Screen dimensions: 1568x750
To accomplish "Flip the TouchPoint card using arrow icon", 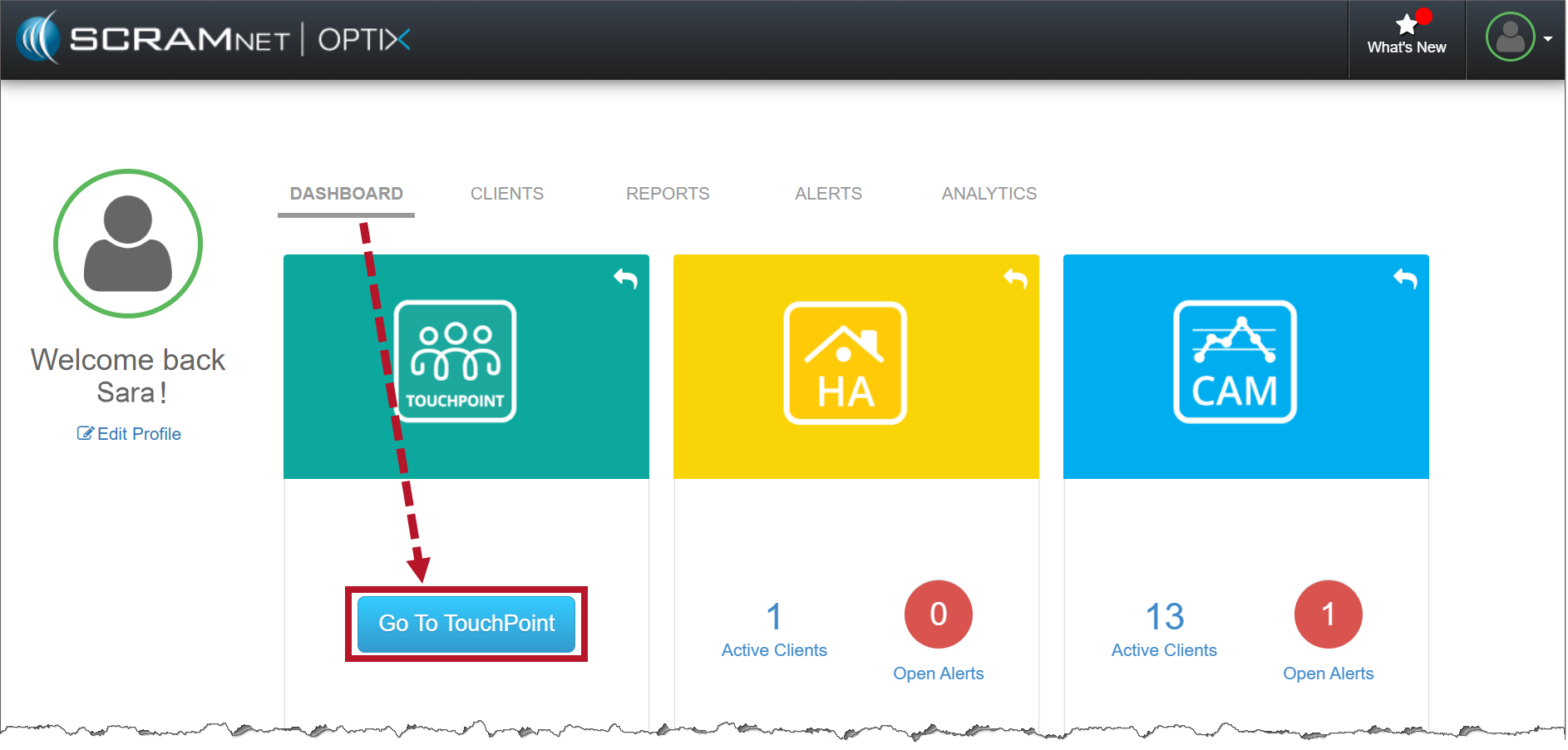I will click(x=625, y=279).
